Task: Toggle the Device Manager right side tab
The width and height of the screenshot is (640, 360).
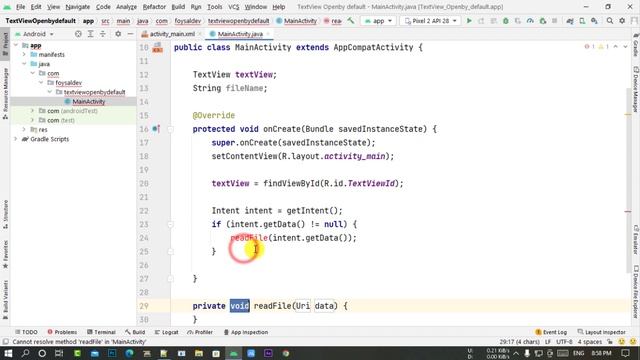Action: pyautogui.click(x=636, y=89)
